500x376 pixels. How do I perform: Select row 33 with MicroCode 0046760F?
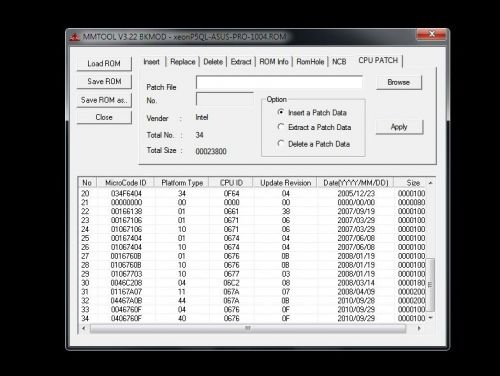pos(253,309)
